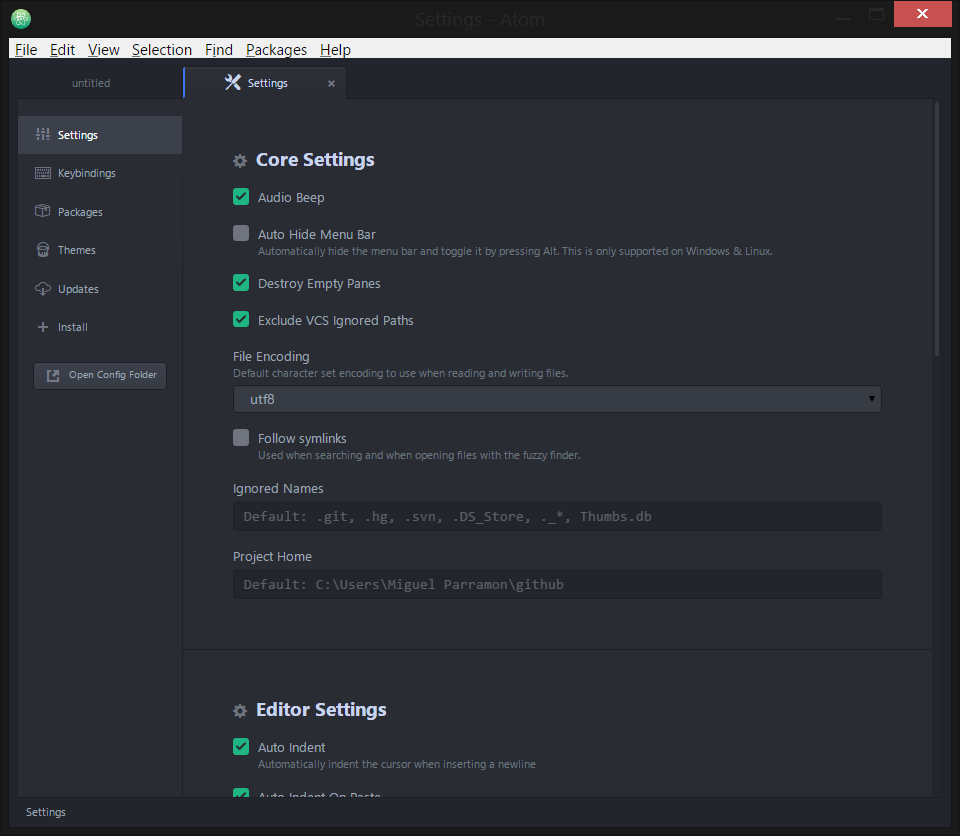Open the File Encoding utf8 dropdown
This screenshot has width=960, height=836.
point(557,399)
